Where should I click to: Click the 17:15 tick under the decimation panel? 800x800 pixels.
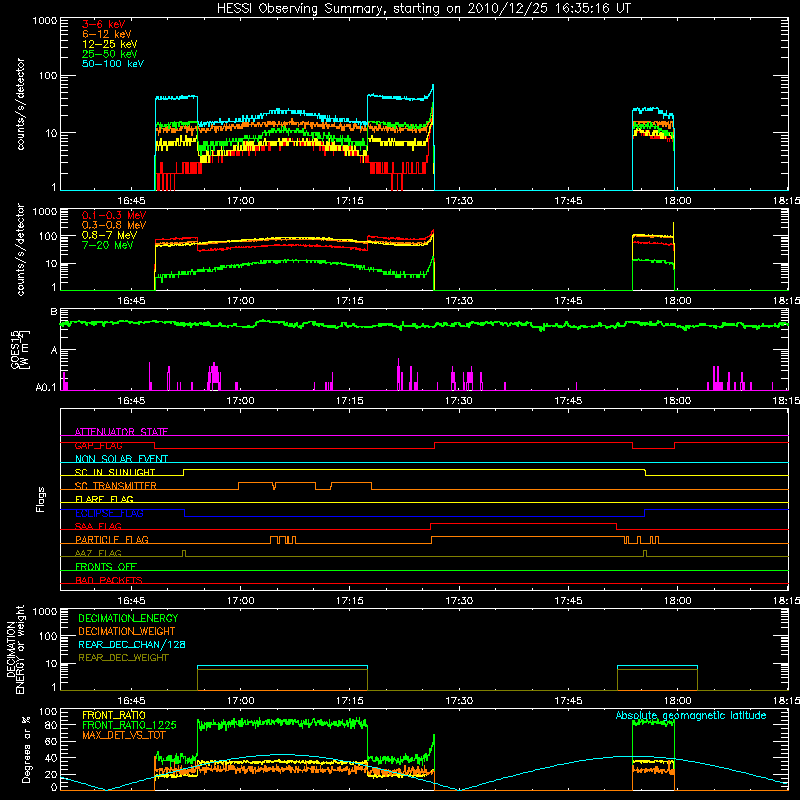[349, 701]
